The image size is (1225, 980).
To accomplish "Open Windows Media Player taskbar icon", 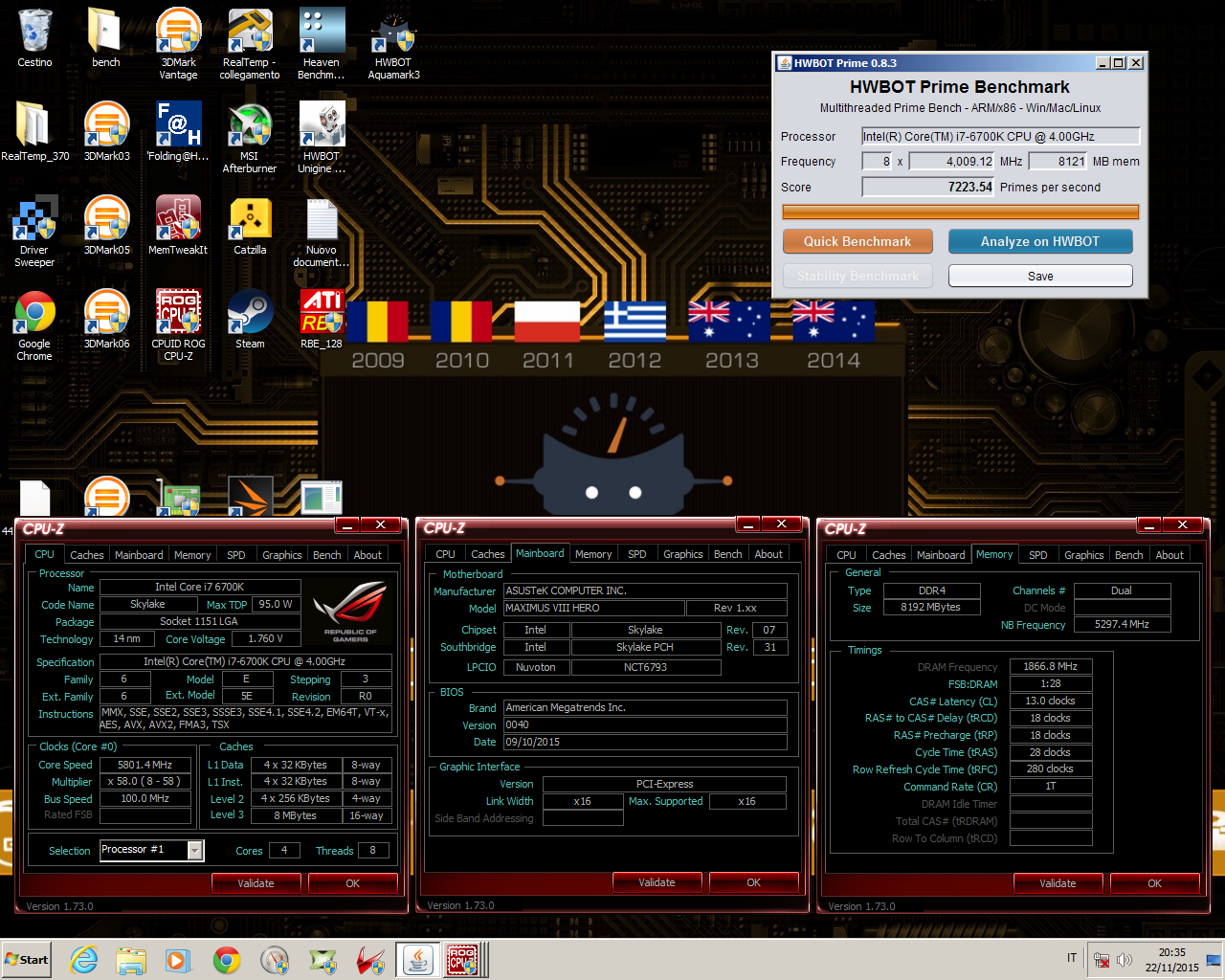I will (178, 960).
